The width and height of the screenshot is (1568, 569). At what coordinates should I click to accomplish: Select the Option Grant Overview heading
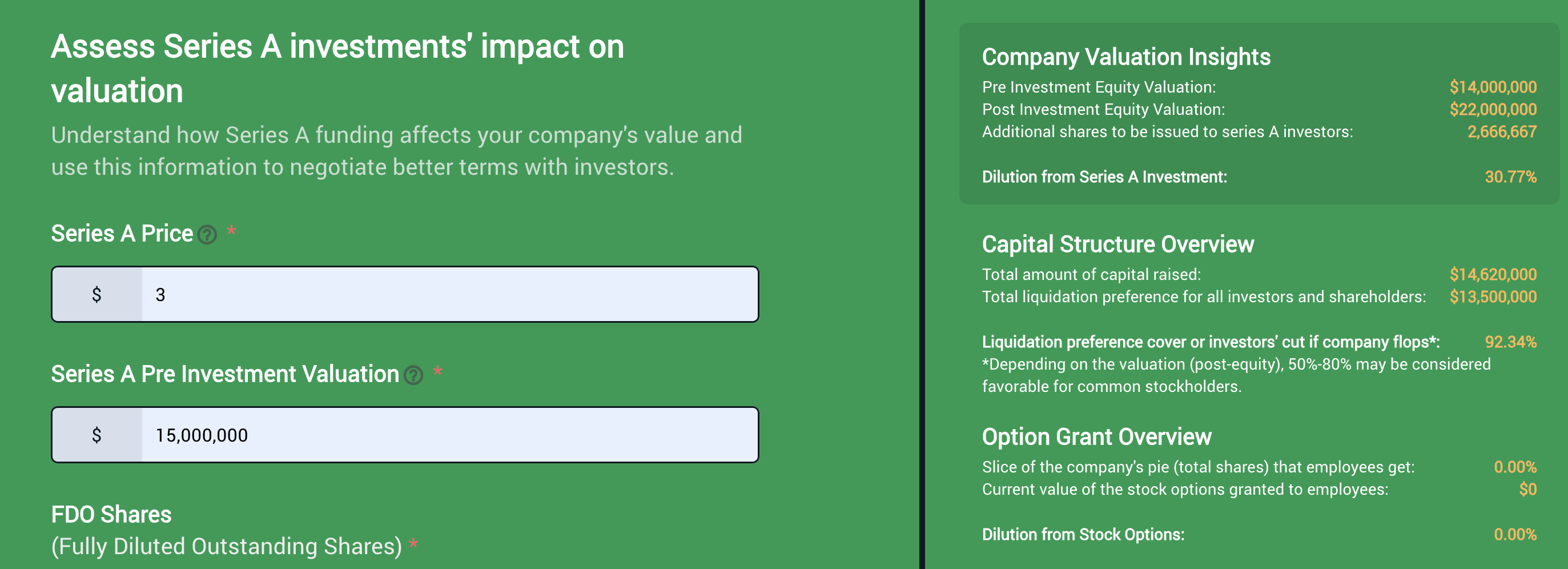pyautogui.click(x=1097, y=437)
